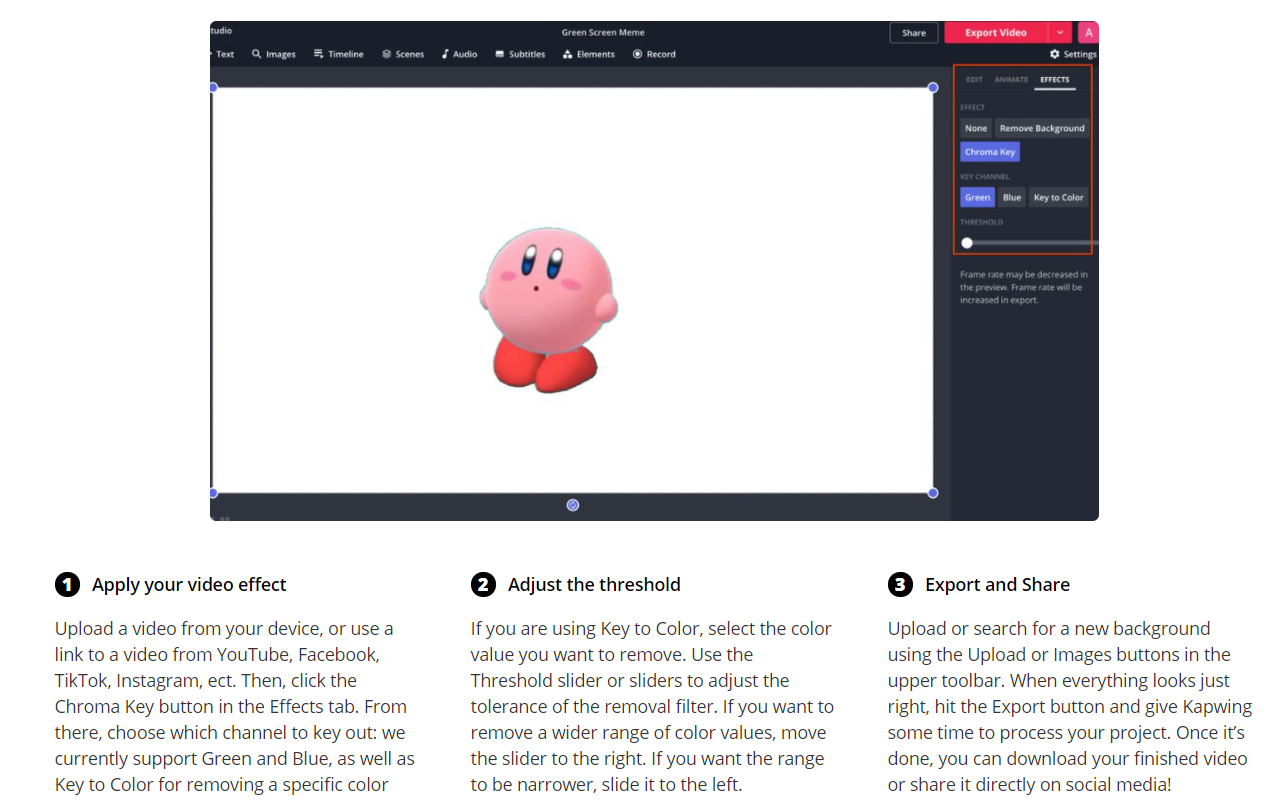Select the Remove Background effect
The image size is (1268, 802).
coord(1042,128)
